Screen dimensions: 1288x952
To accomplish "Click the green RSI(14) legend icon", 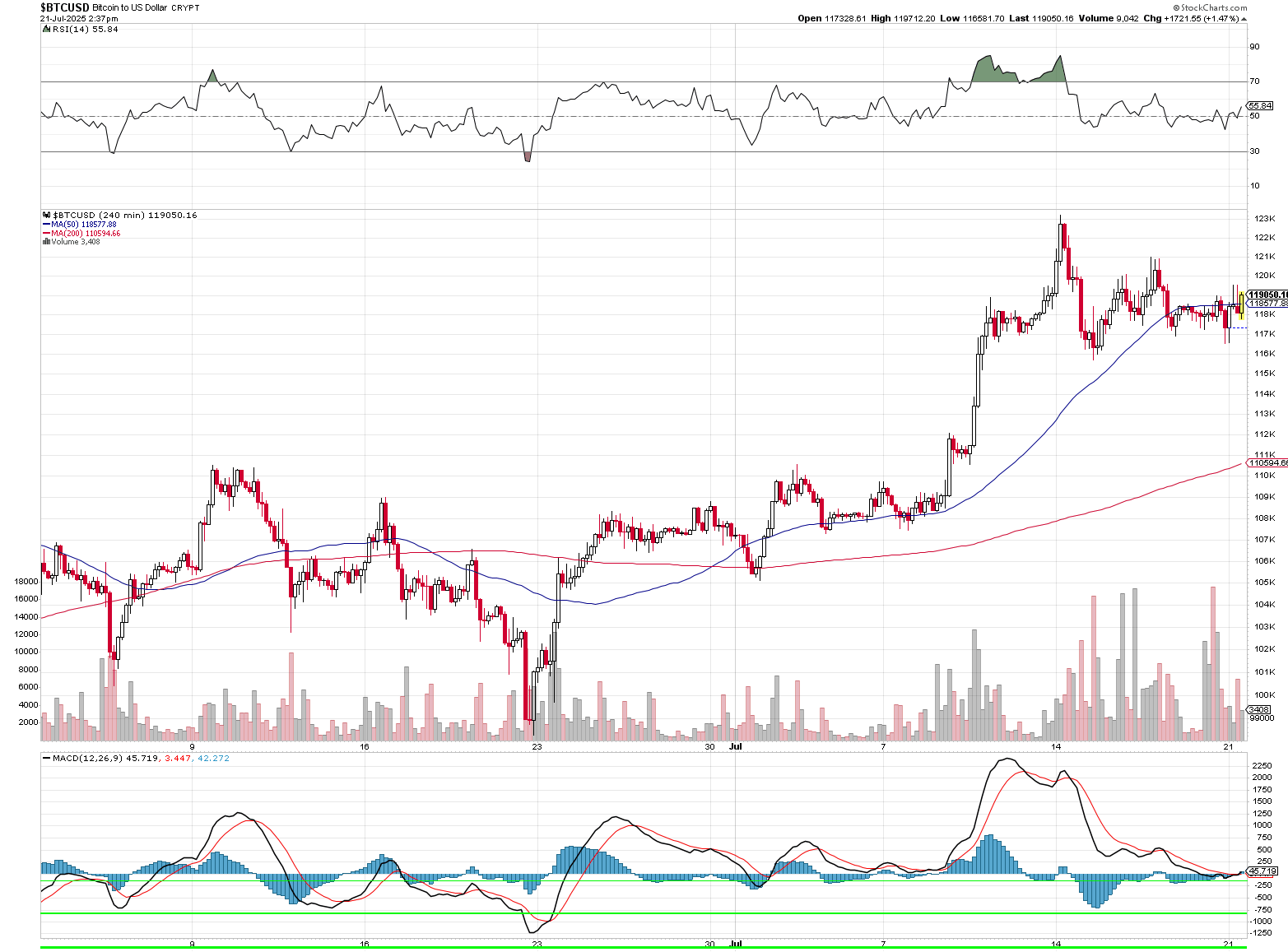I will [x=46, y=30].
